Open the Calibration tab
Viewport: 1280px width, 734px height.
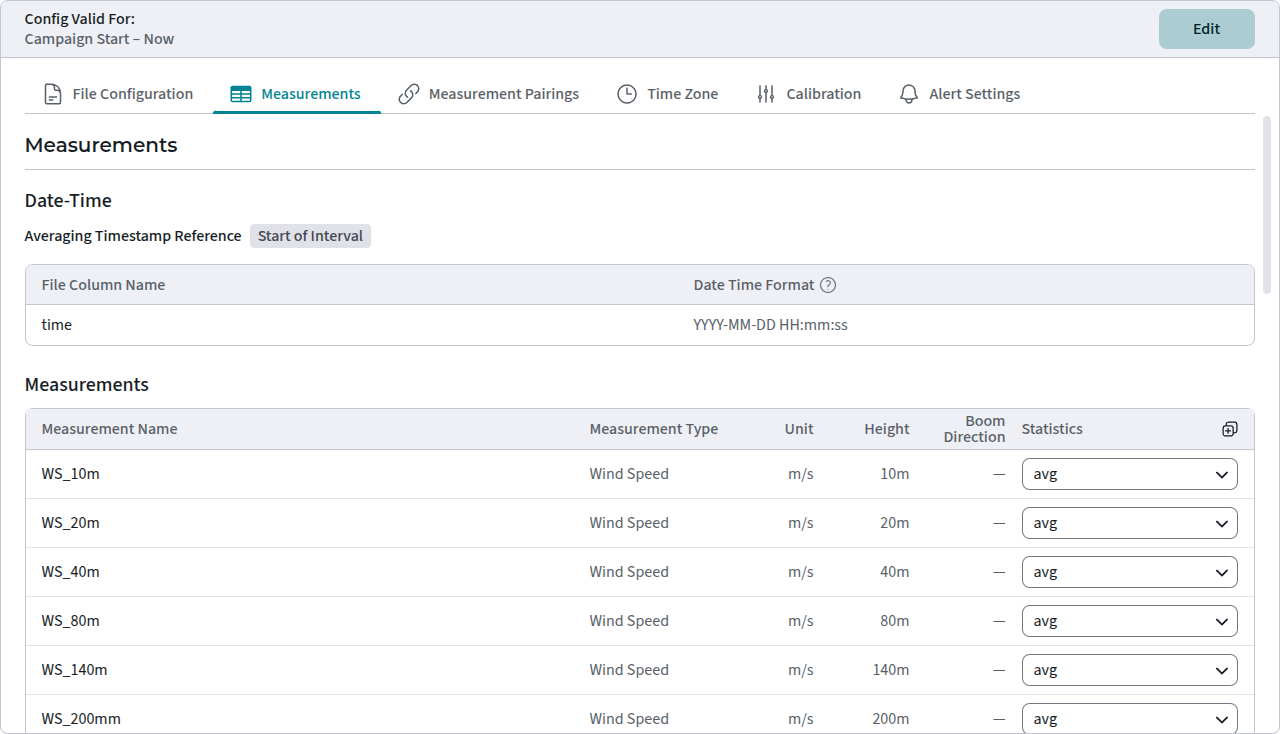tap(809, 94)
